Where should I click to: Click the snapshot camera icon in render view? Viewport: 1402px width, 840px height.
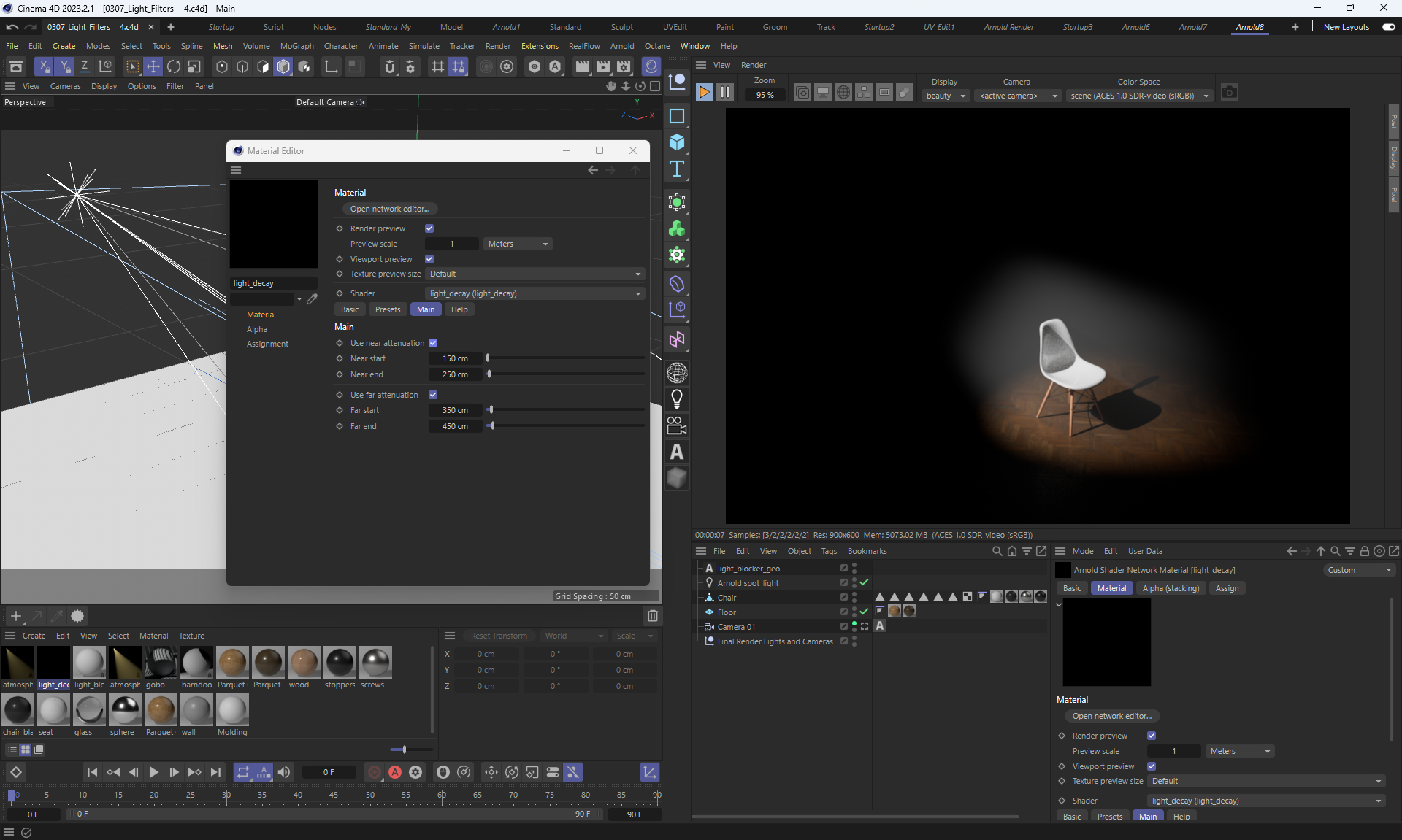[x=1230, y=93]
